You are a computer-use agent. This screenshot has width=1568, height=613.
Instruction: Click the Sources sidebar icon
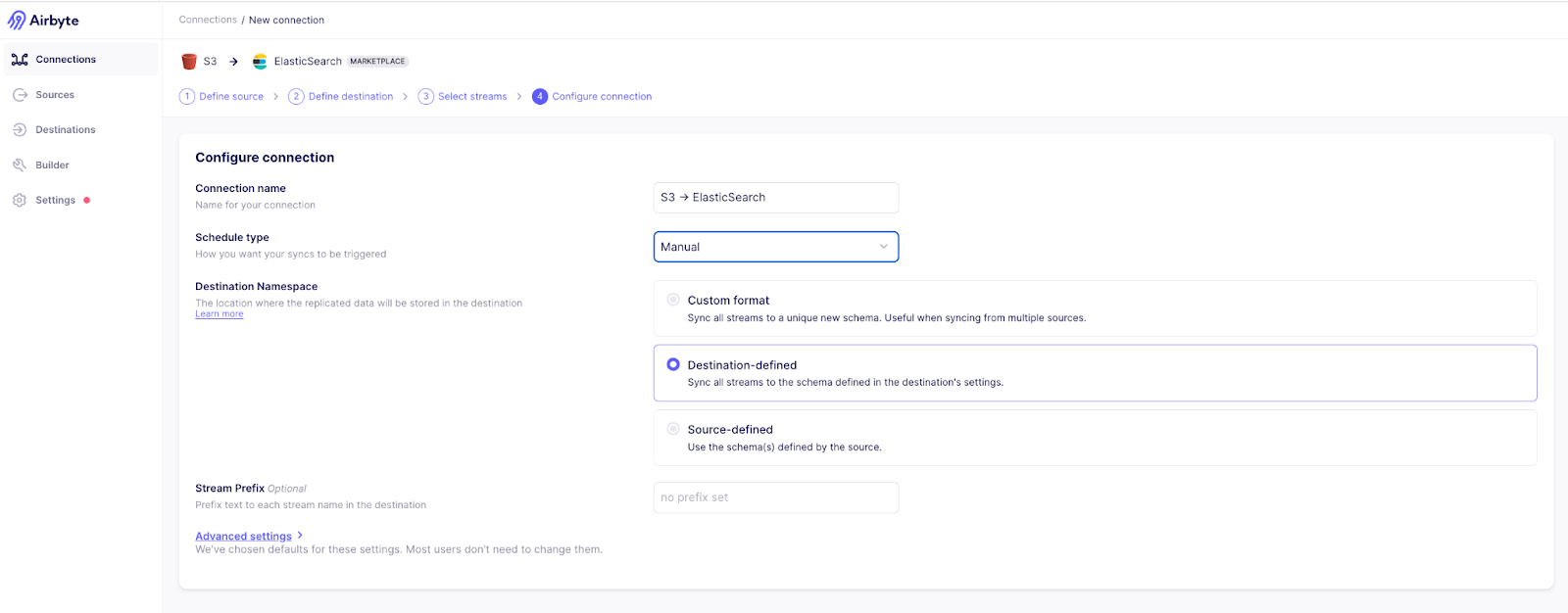(x=20, y=95)
